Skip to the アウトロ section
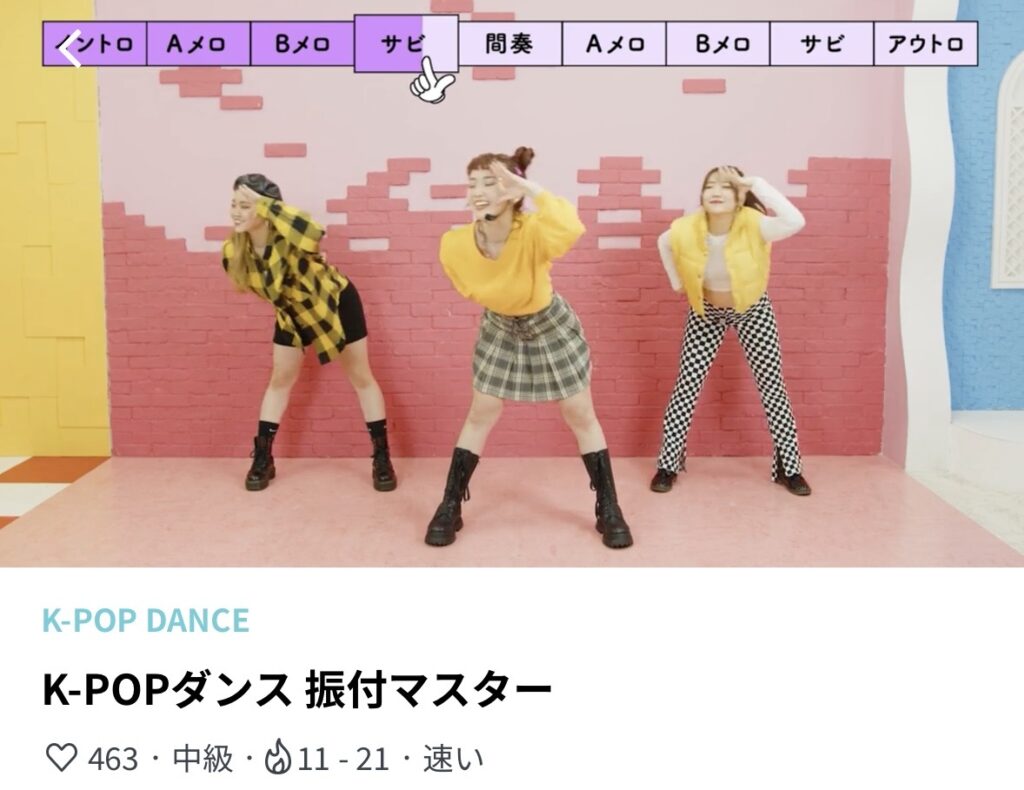Image resolution: width=1024 pixels, height=790 pixels. [x=925, y=44]
